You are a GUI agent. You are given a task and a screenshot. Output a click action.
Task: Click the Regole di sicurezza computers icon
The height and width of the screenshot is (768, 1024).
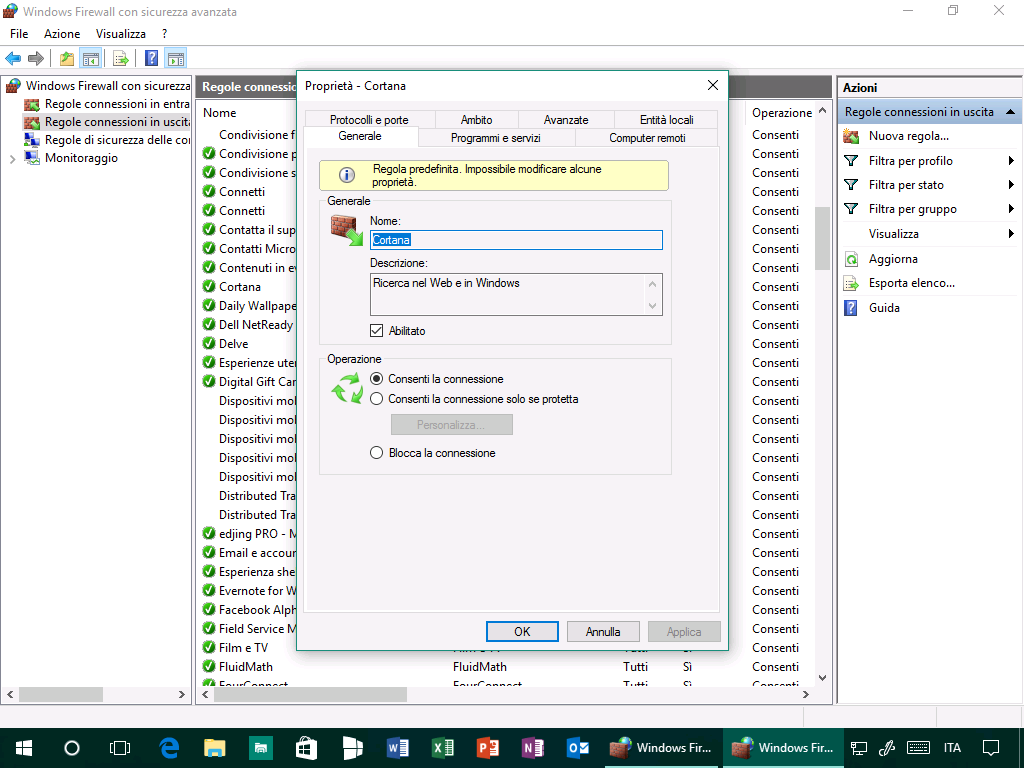click(31, 140)
